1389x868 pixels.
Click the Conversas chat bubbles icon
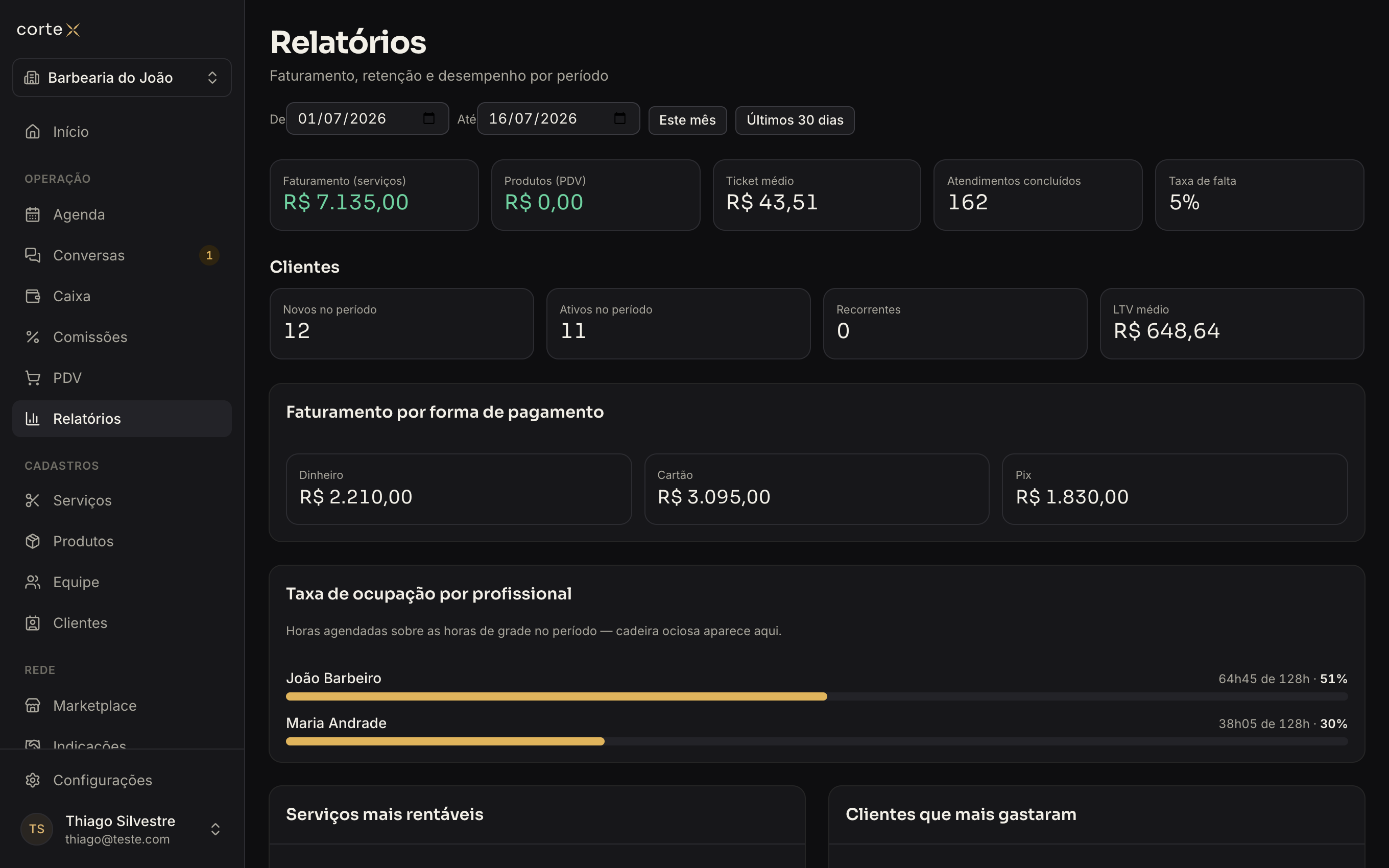coord(33,255)
